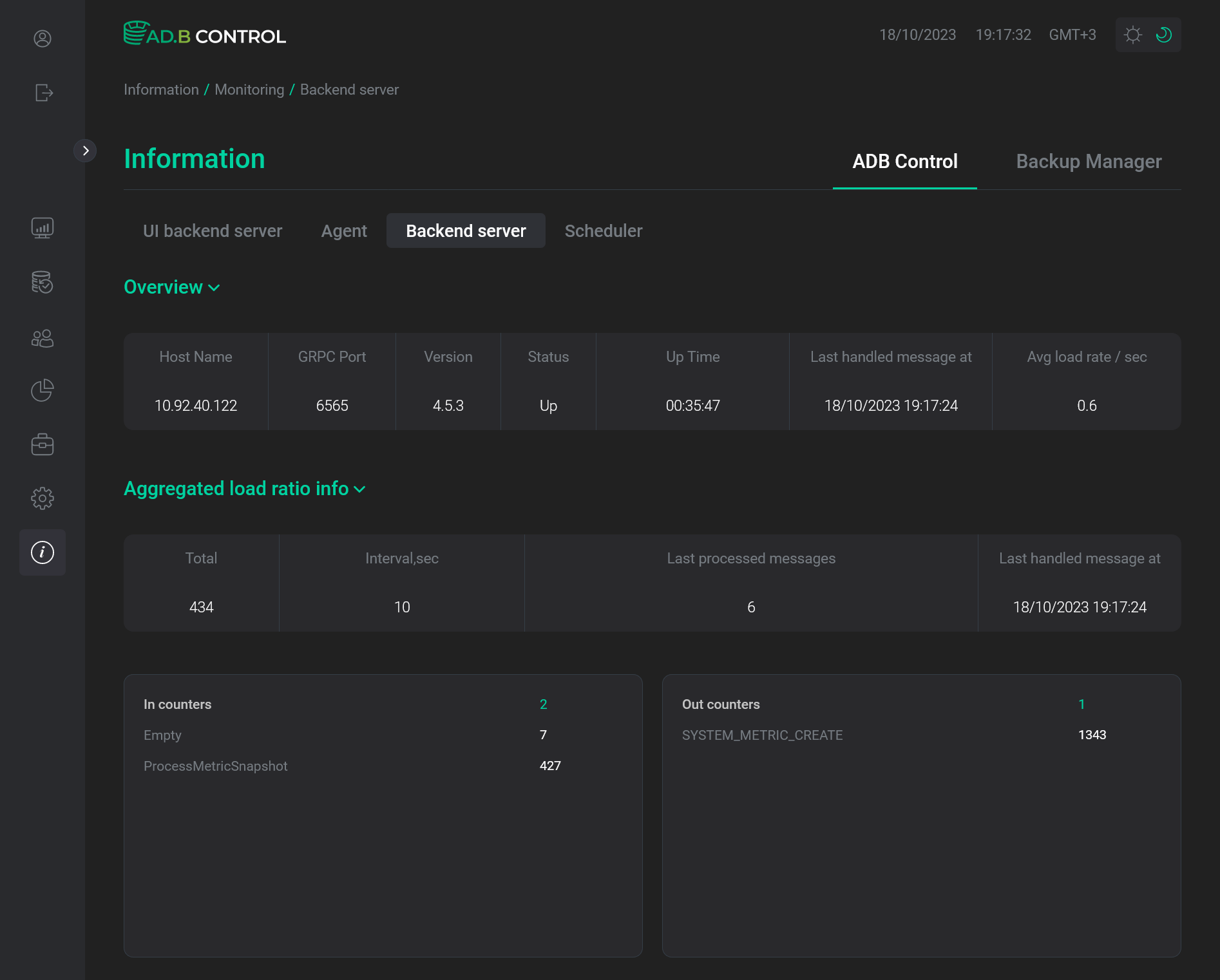Click the users sidebar icon

[43, 338]
